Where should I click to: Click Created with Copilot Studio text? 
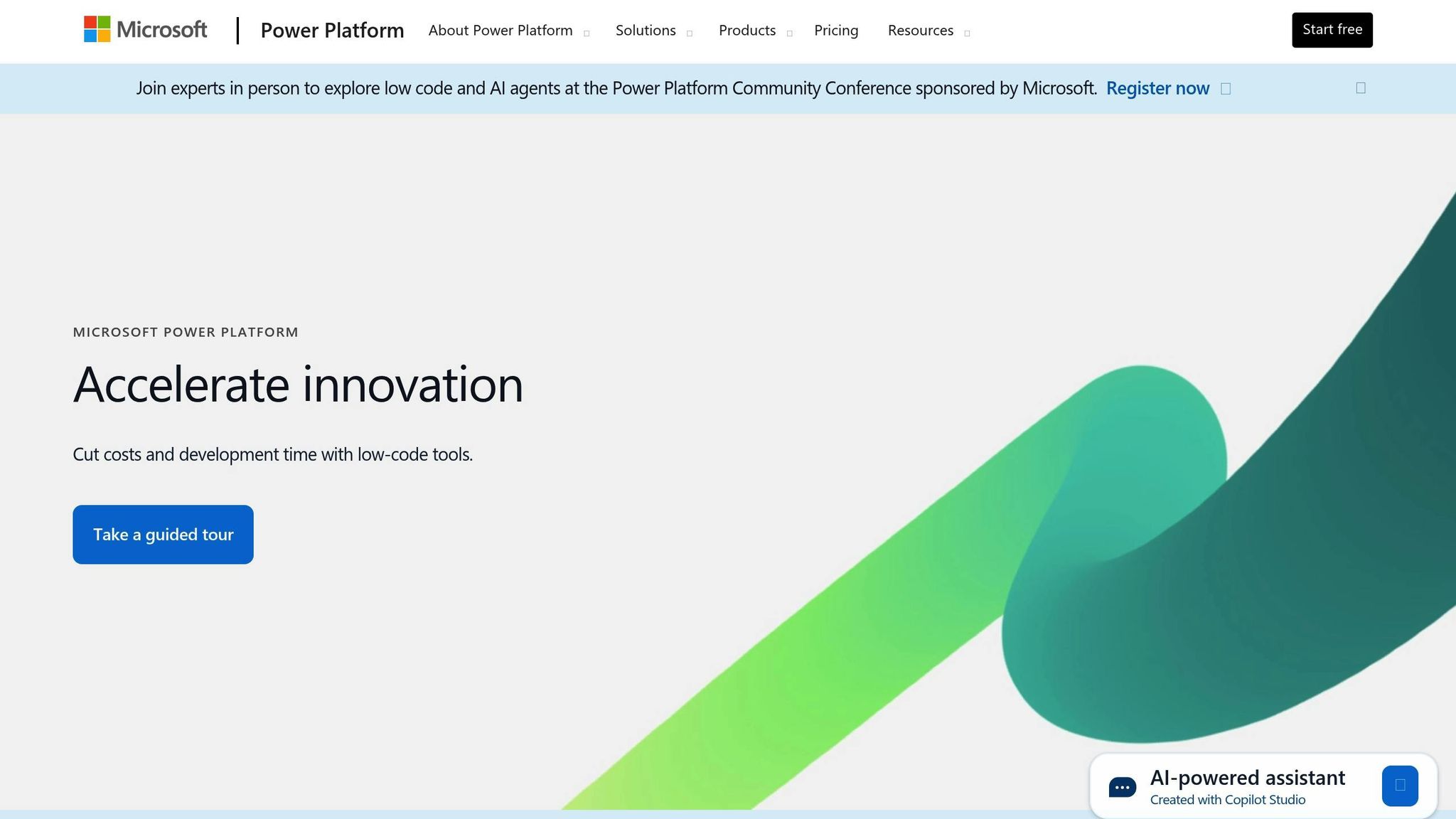pyautogui.click(x=1228, y=799)
